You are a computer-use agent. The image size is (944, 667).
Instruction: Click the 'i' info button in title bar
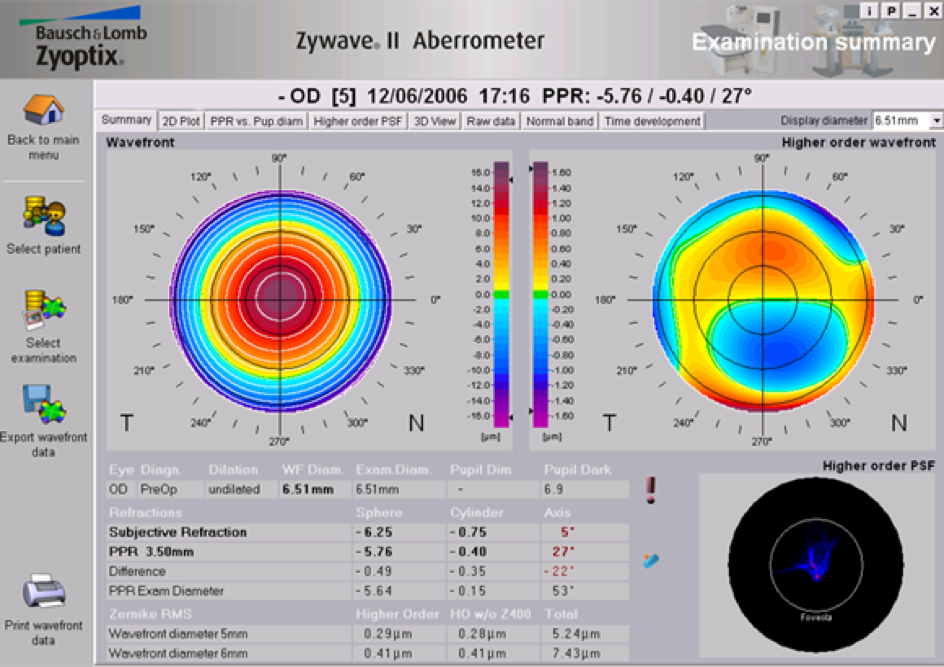point(869,10)
